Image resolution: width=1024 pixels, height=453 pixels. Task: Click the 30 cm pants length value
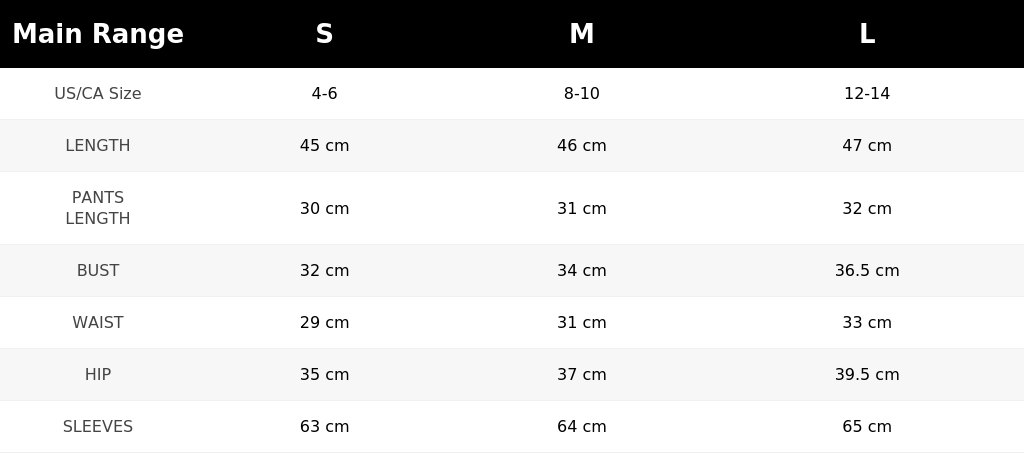pyautogui.click(x=325, y=208)
